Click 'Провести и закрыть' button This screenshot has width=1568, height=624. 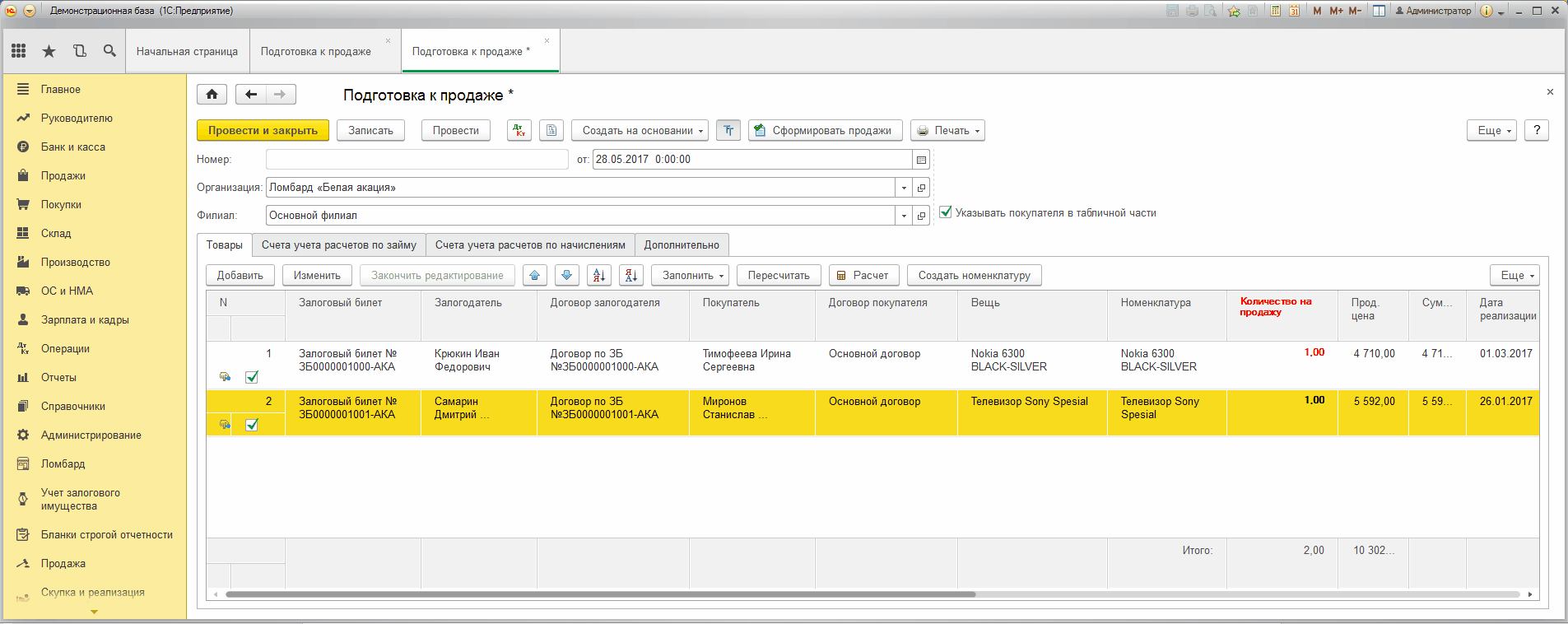(263, 131)
